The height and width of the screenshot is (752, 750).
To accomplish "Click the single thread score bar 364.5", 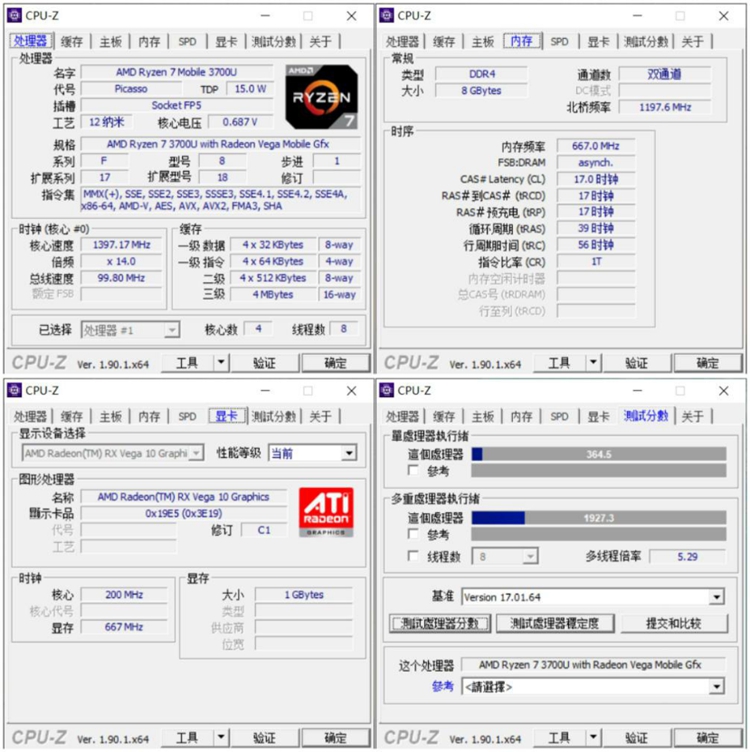I will coord(599,454).
